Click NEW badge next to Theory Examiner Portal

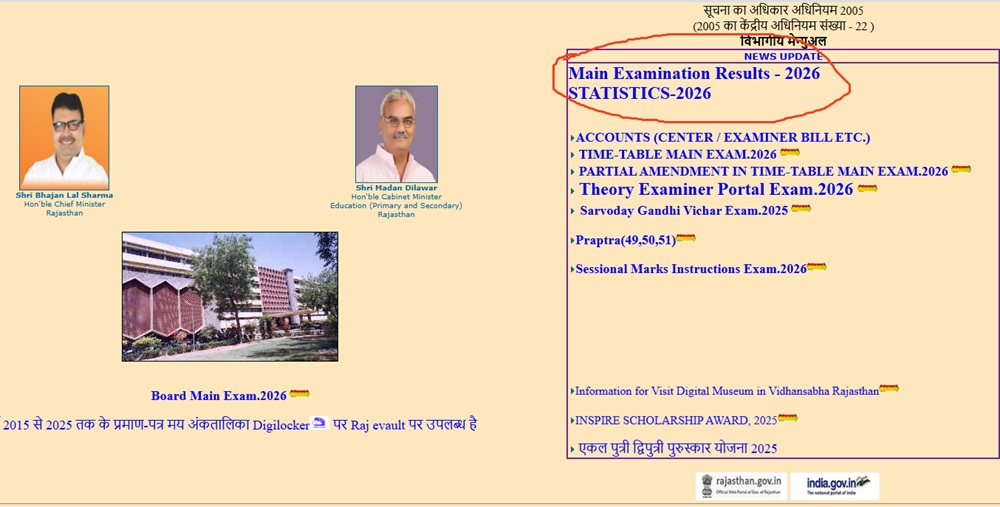point(867,189)
